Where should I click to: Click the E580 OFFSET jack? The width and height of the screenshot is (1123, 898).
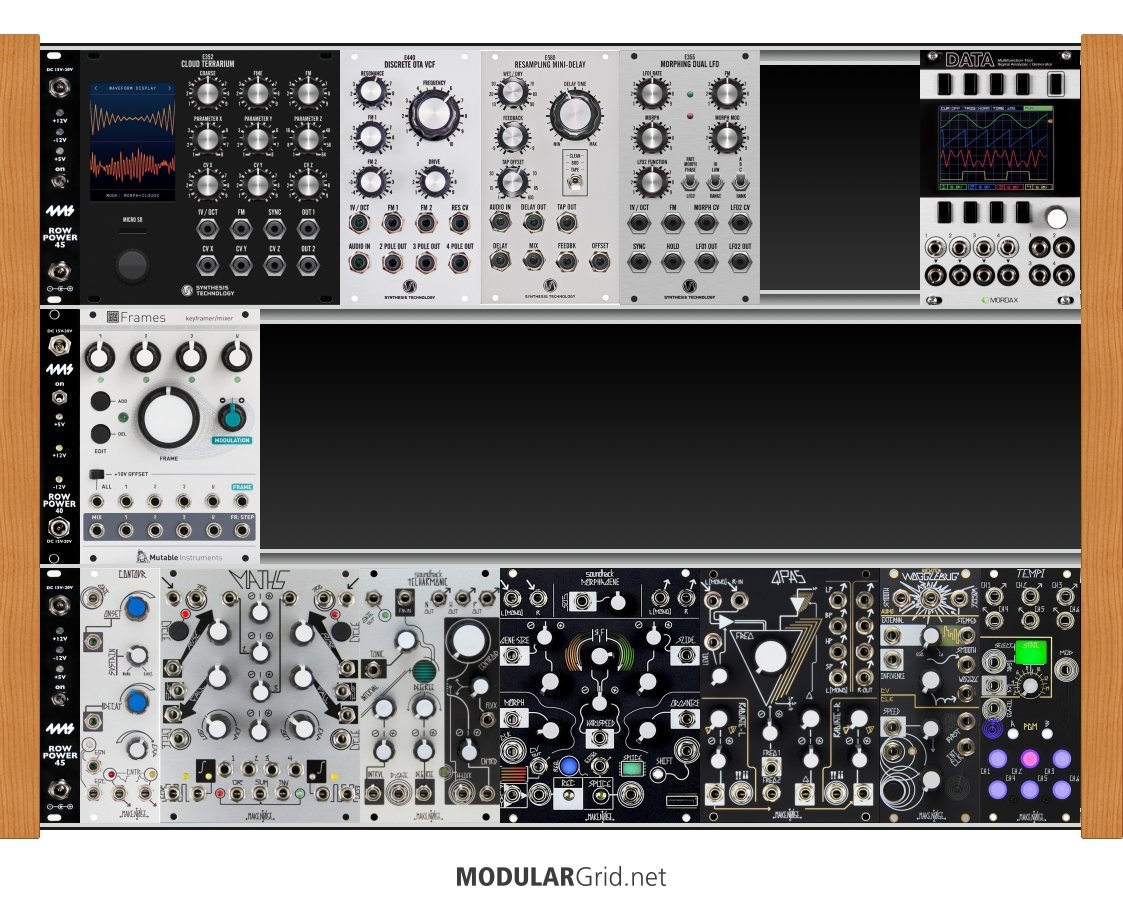(x=599, y=261)
